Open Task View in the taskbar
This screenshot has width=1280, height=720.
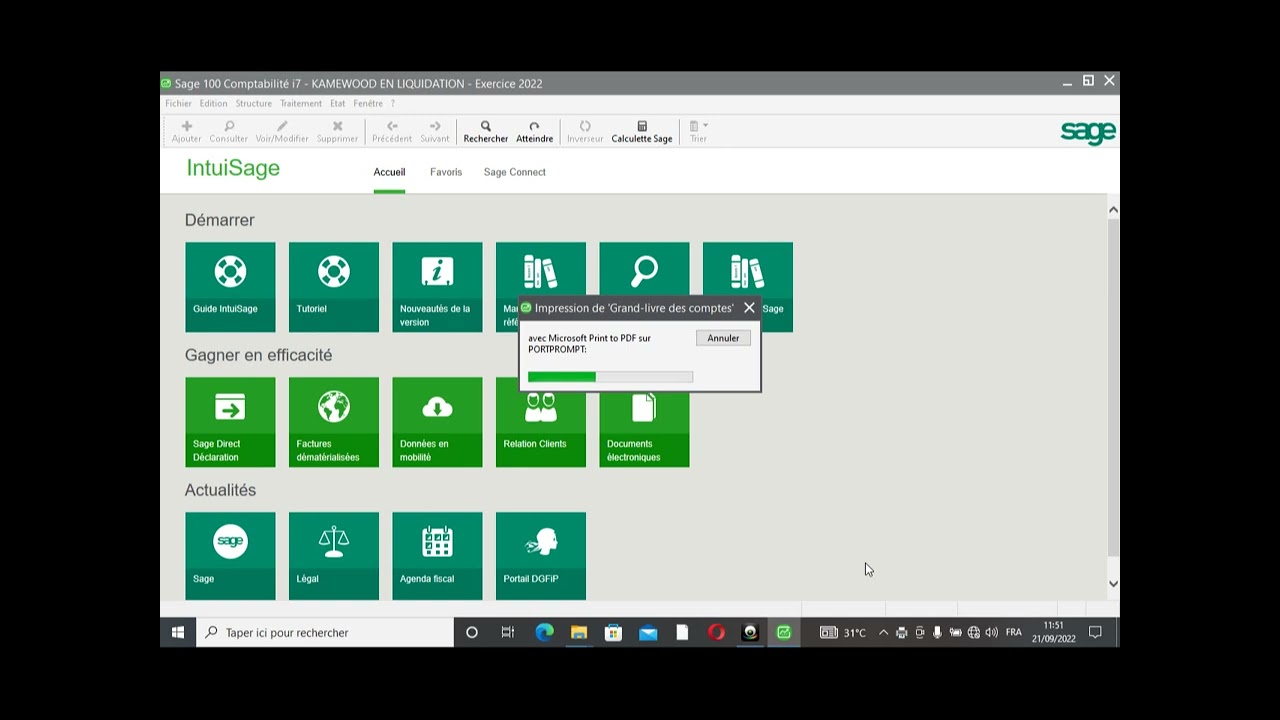(508, 632)
